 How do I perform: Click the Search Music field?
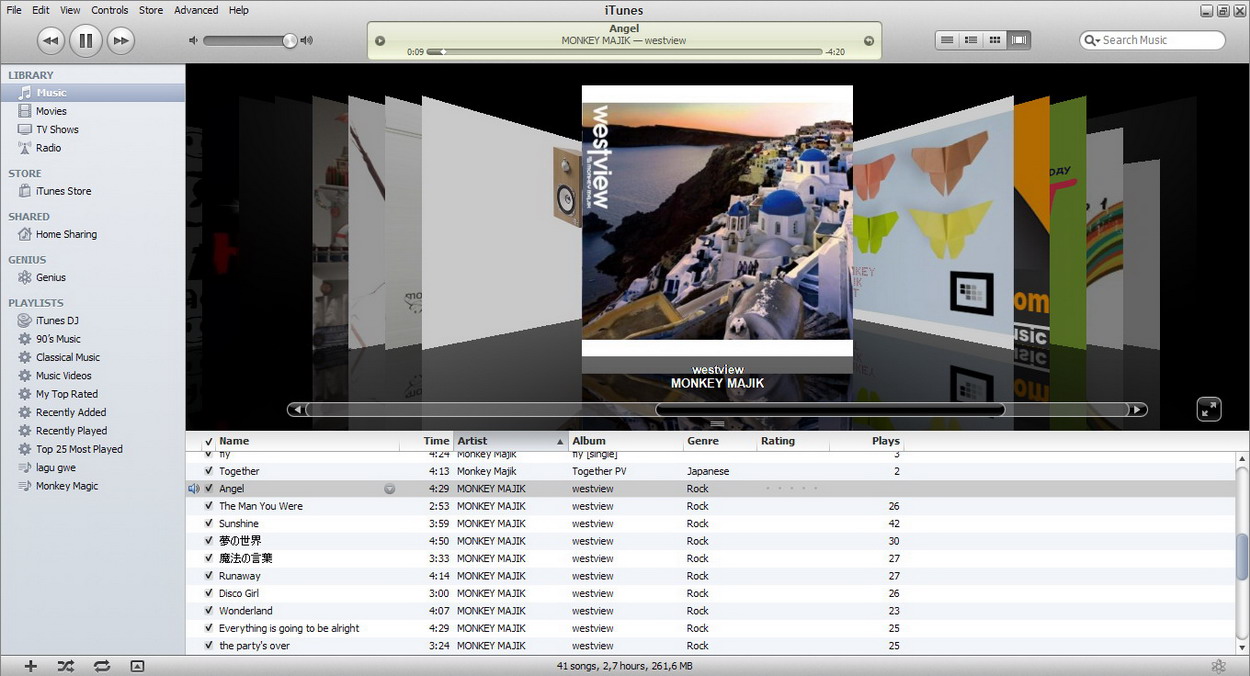click(1152, 40)
